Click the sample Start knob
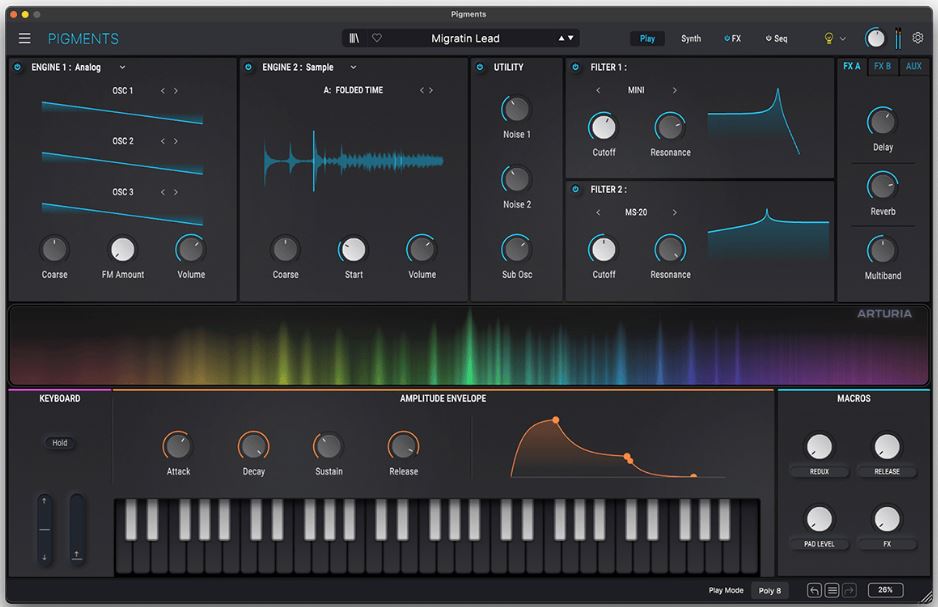 tap(354, 249)
